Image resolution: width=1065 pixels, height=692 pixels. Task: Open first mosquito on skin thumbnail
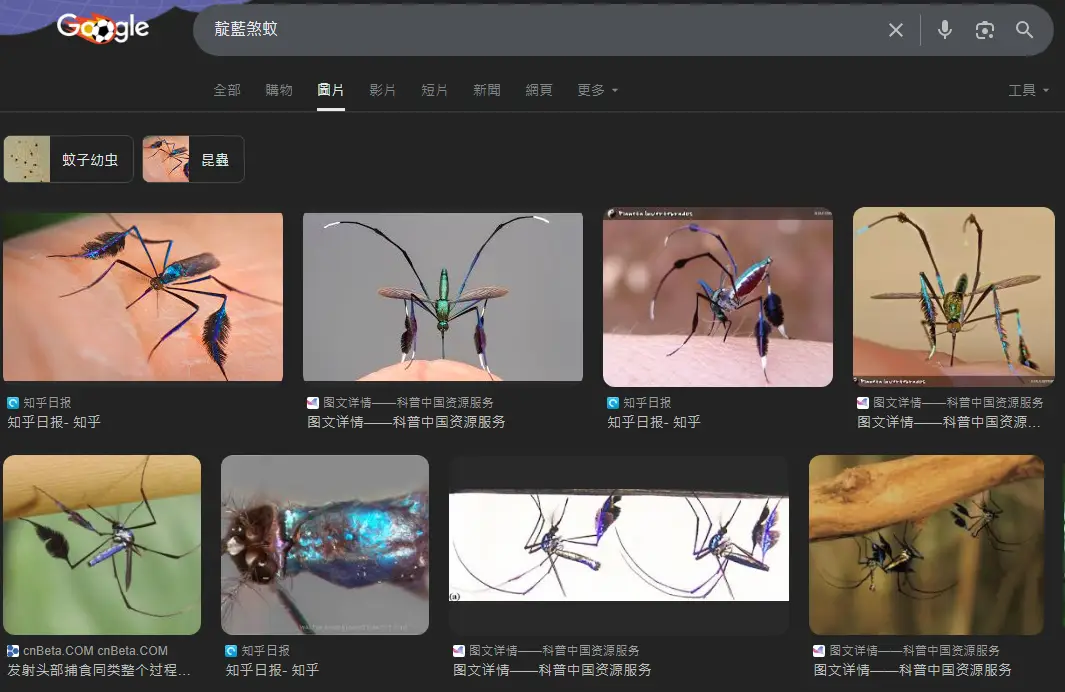[142, 296]
